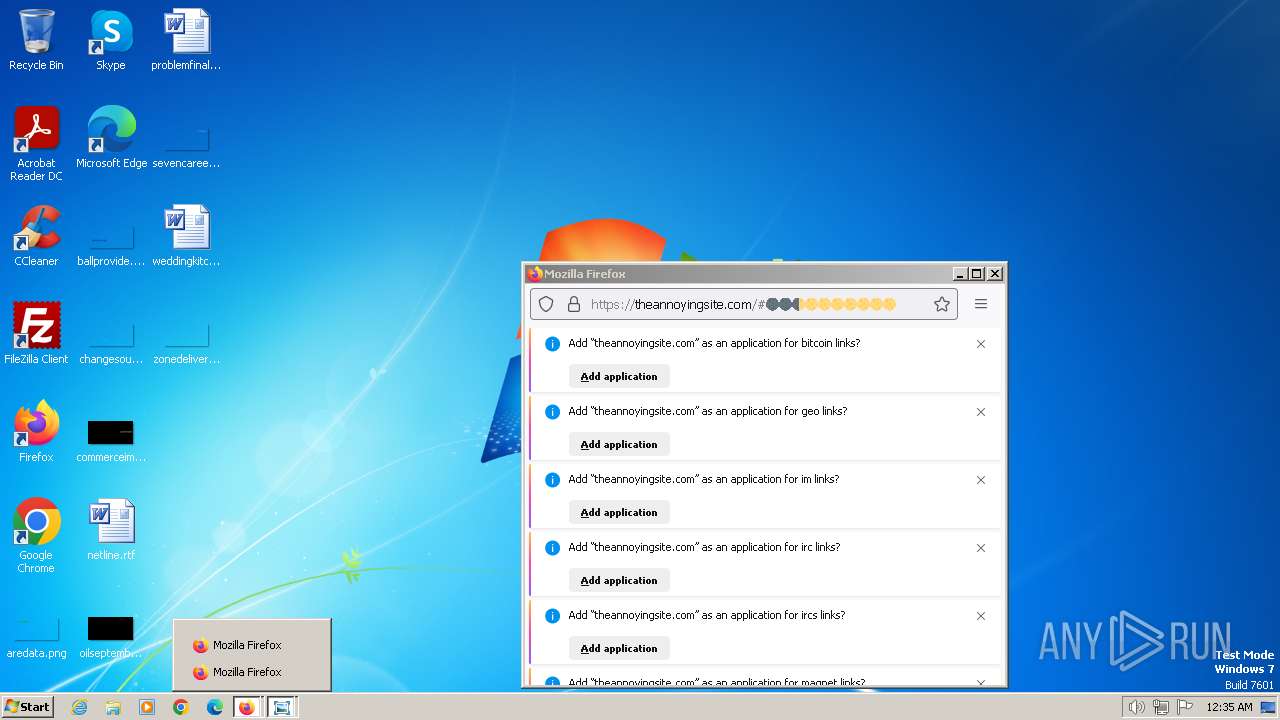Launch the CCleaner desktop shortcut

point(36,236)
